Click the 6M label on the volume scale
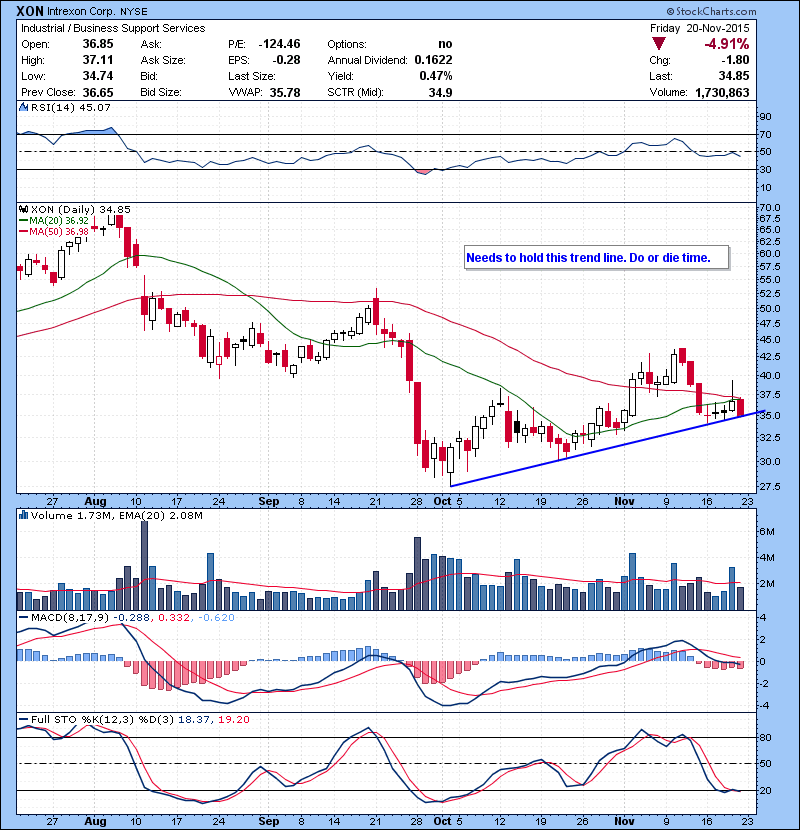800x830 pixels. pyautogui.click(x=767, y=531)
